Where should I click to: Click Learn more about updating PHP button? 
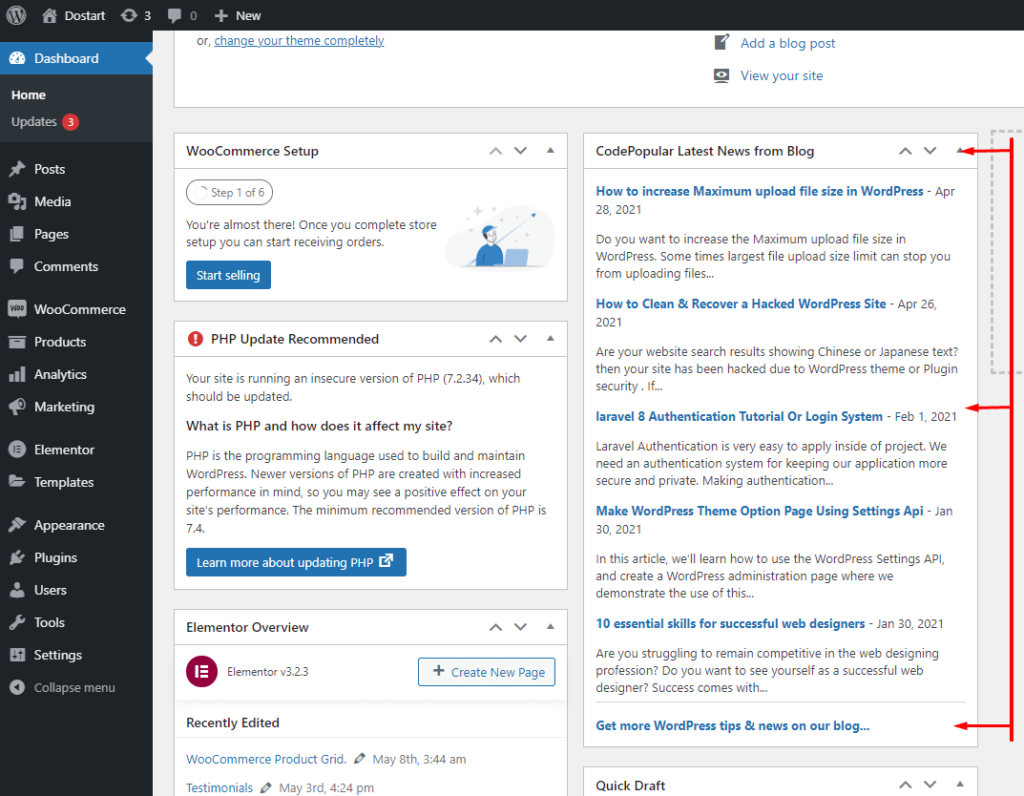(x=296, y=562)
